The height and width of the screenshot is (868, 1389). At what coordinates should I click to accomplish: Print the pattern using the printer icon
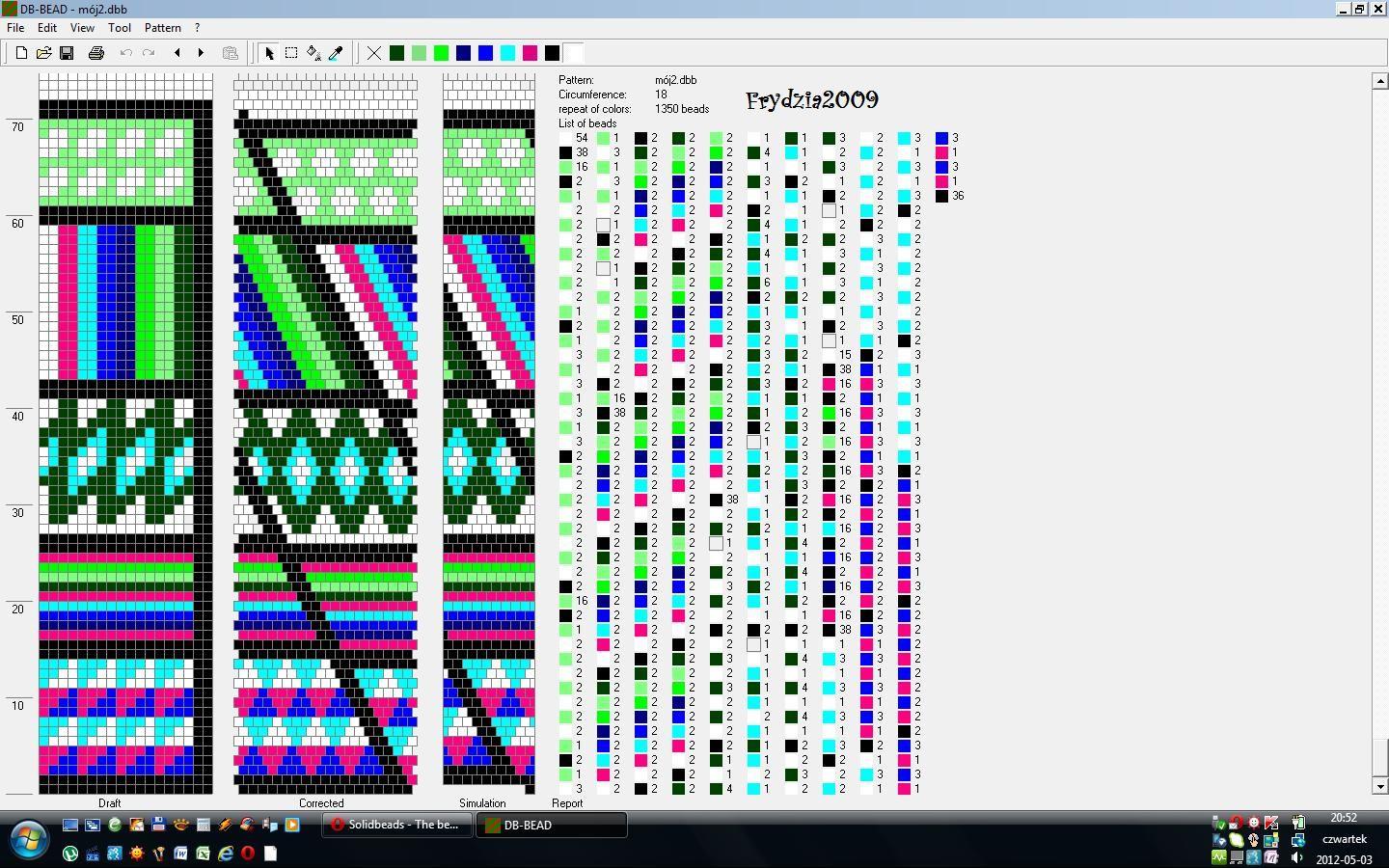(x=95, y=53)
